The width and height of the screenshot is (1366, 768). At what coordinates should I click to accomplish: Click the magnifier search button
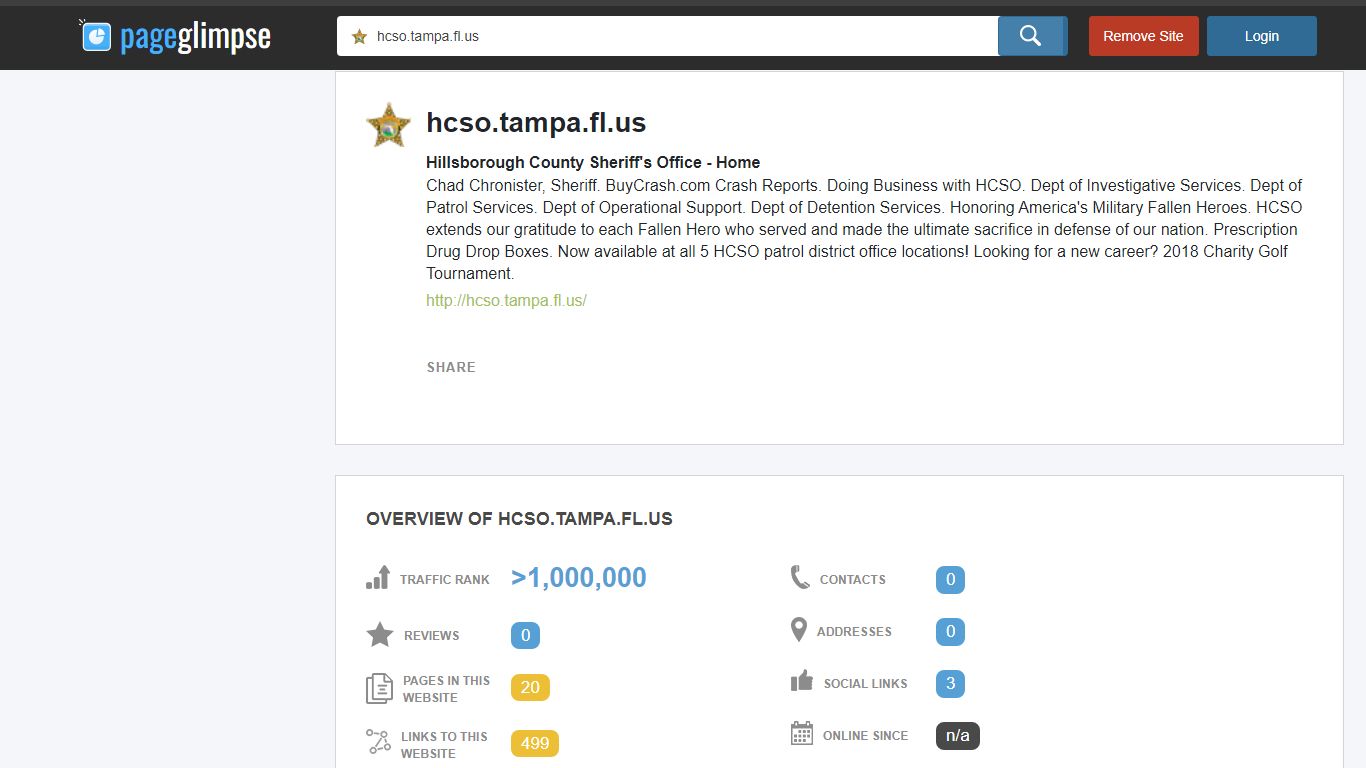tap(1032, 36)
